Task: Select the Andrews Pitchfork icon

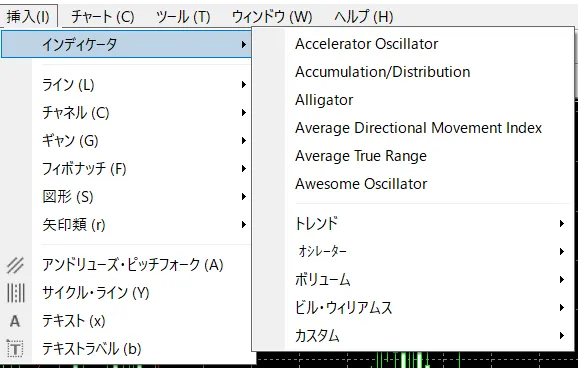Action: (15, 265)
